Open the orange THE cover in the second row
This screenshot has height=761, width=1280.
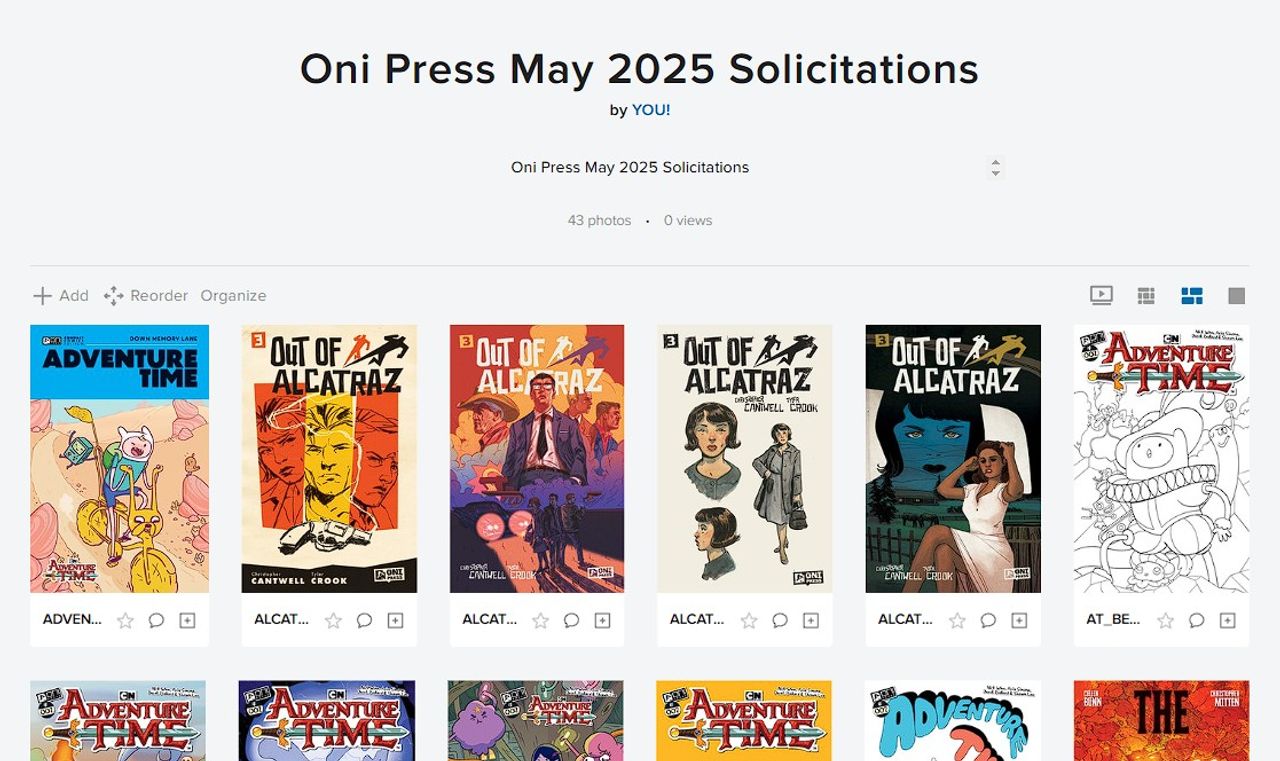[1161, 721]
